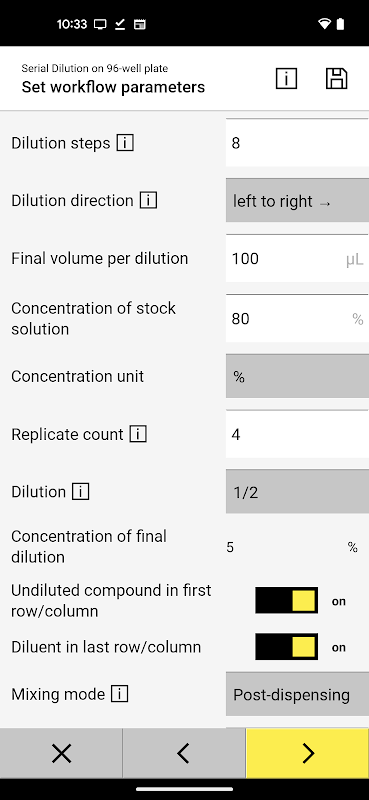Edit Replicate count value 4
The width and height of the screenshot is (369, 800).
coord(298,434)
